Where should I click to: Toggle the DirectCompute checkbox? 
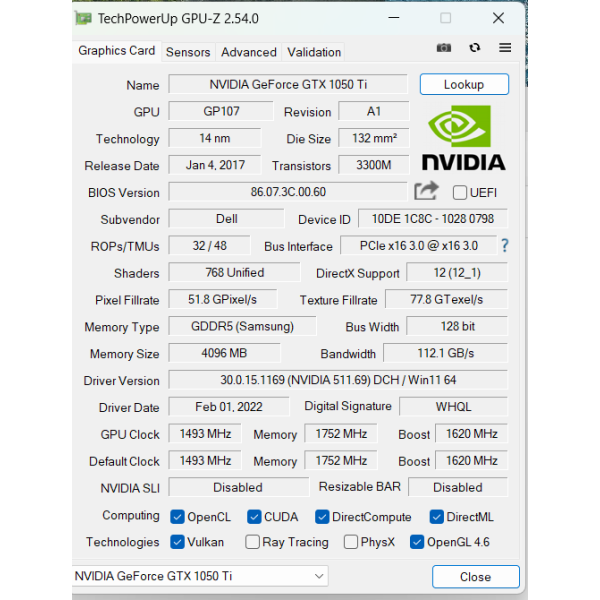[x=322, y=517]
